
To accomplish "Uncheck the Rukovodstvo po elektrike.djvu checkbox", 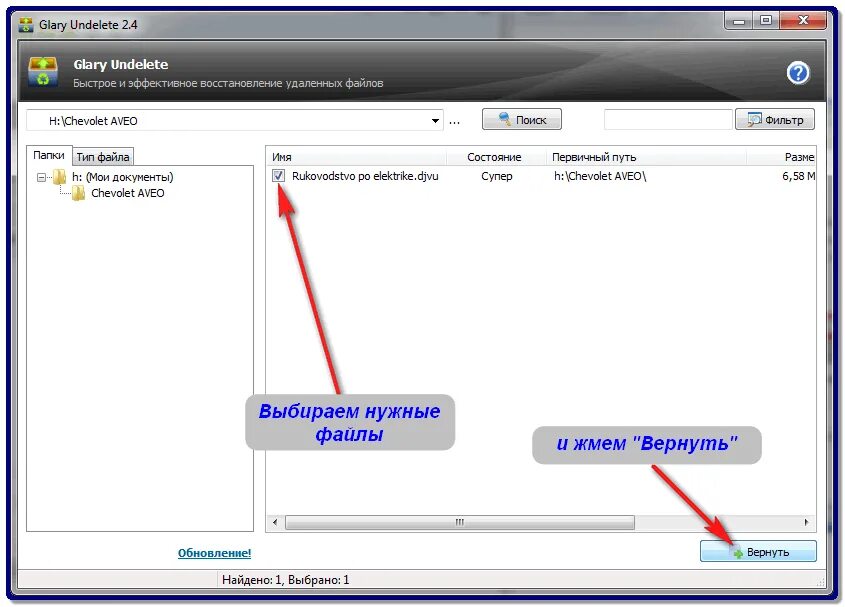I will (278, 176).
